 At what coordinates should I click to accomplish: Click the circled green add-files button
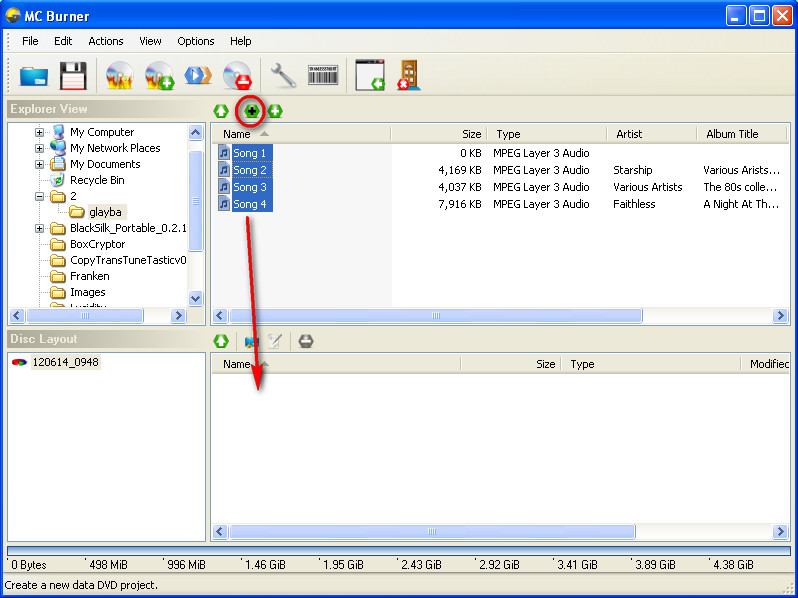tap(251, 110)
